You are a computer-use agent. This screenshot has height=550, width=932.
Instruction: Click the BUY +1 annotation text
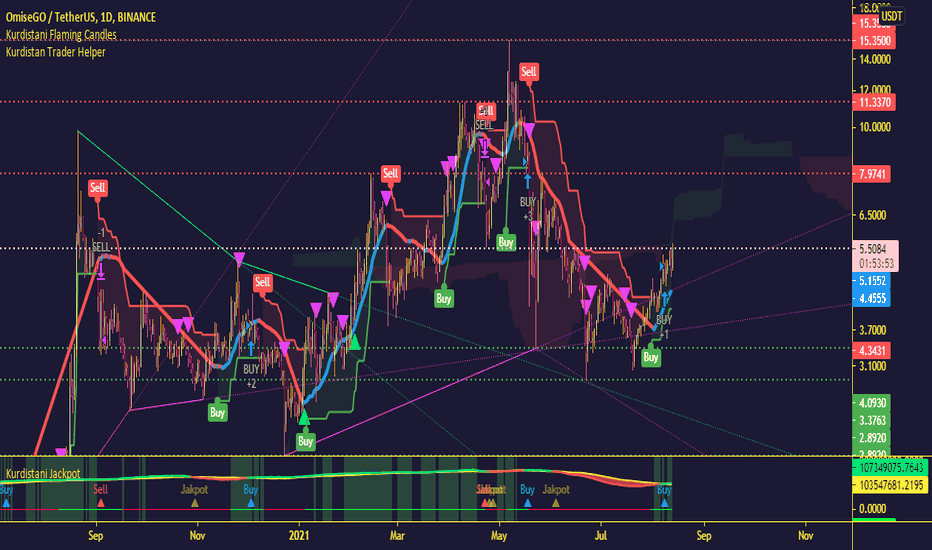pos(664,327)
